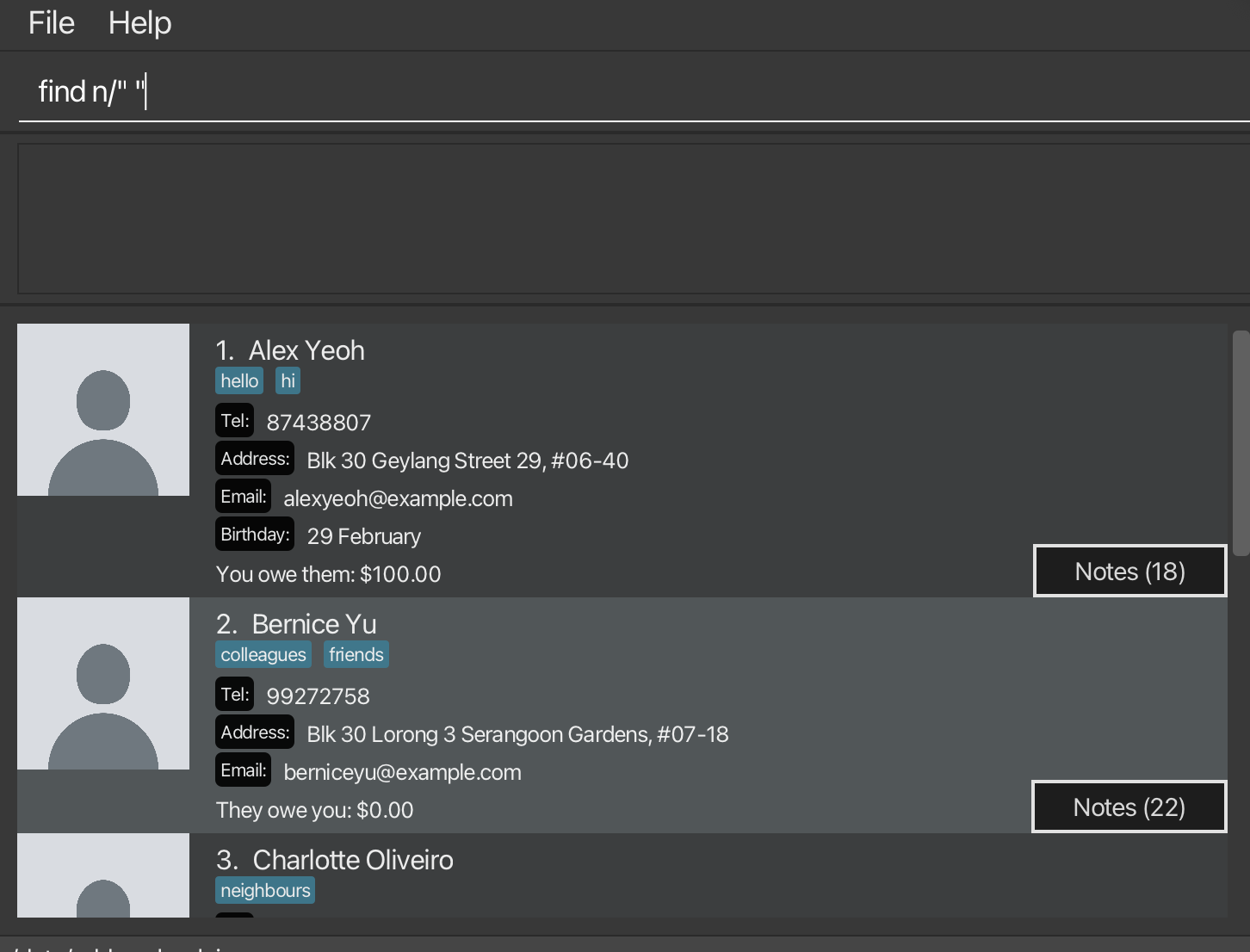Click the 'colleagues' tag on Bernice Yu
The width and height of the screenshot is (1250, 952).
coord(263,654)
